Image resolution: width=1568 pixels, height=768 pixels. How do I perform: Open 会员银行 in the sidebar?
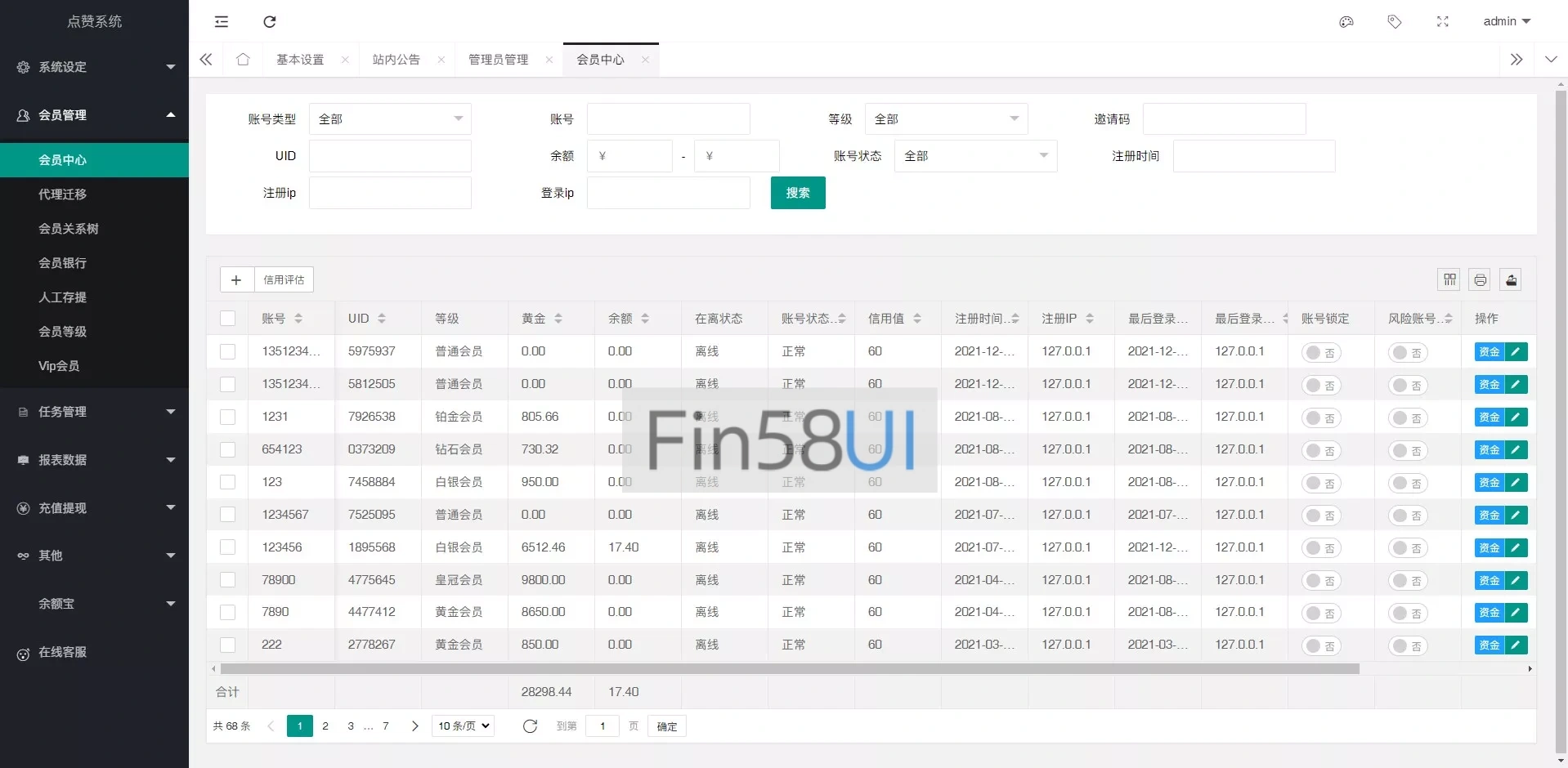coord(63,263)
